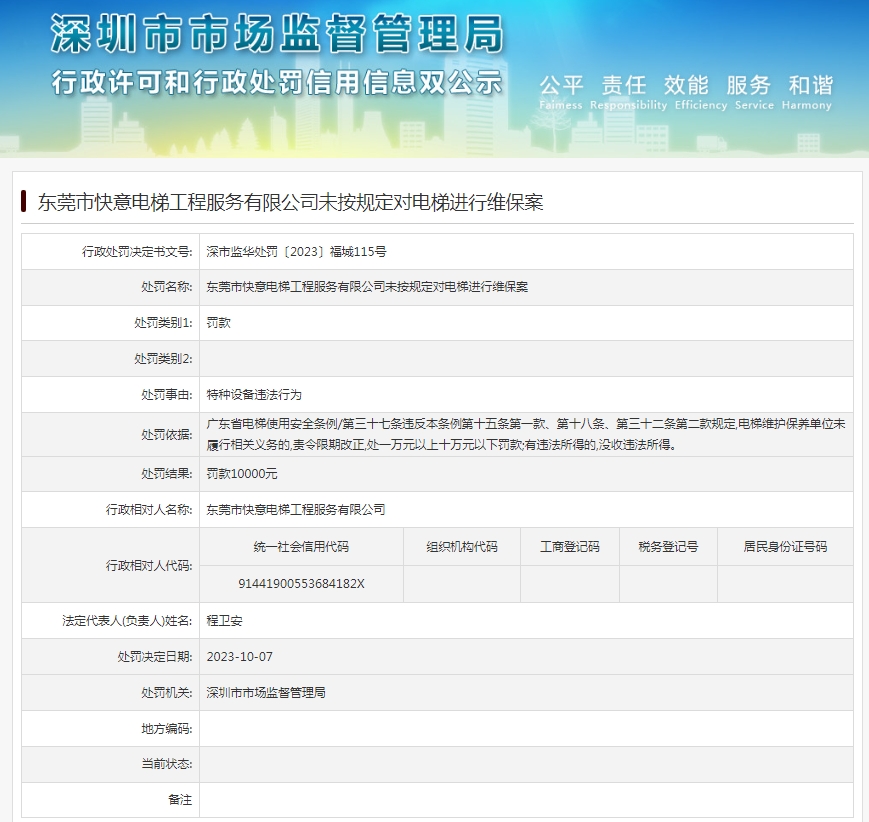Viewport: 869px width, 822px height.
Task: Select the 处罚机关 label
Action: click(x=167, y=693)
